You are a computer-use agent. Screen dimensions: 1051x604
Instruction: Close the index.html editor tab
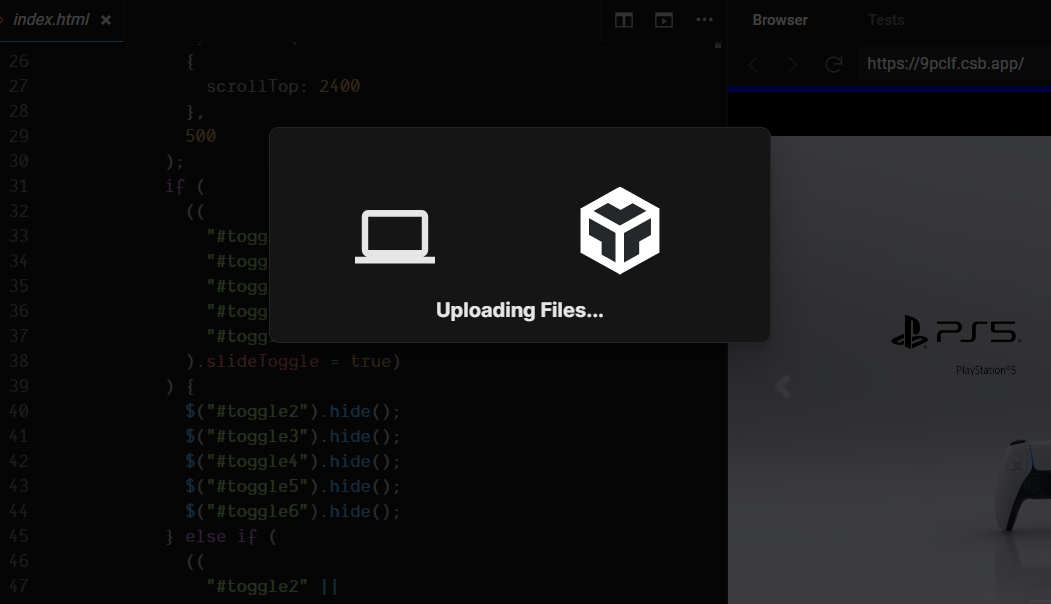point(106,20)
